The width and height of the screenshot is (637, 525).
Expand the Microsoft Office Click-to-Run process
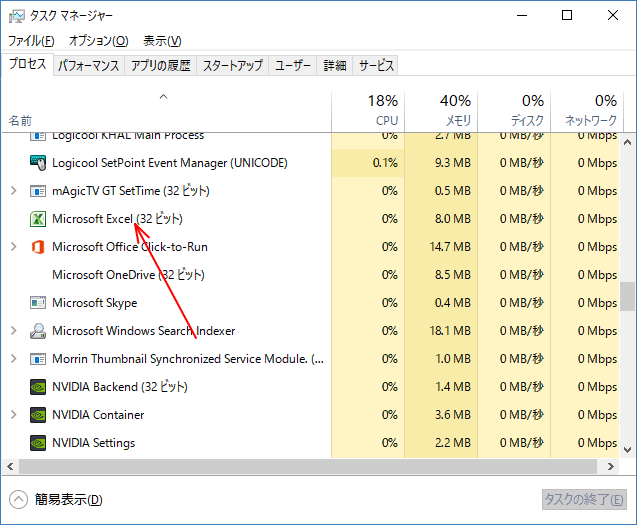click(x=14, y=247)
